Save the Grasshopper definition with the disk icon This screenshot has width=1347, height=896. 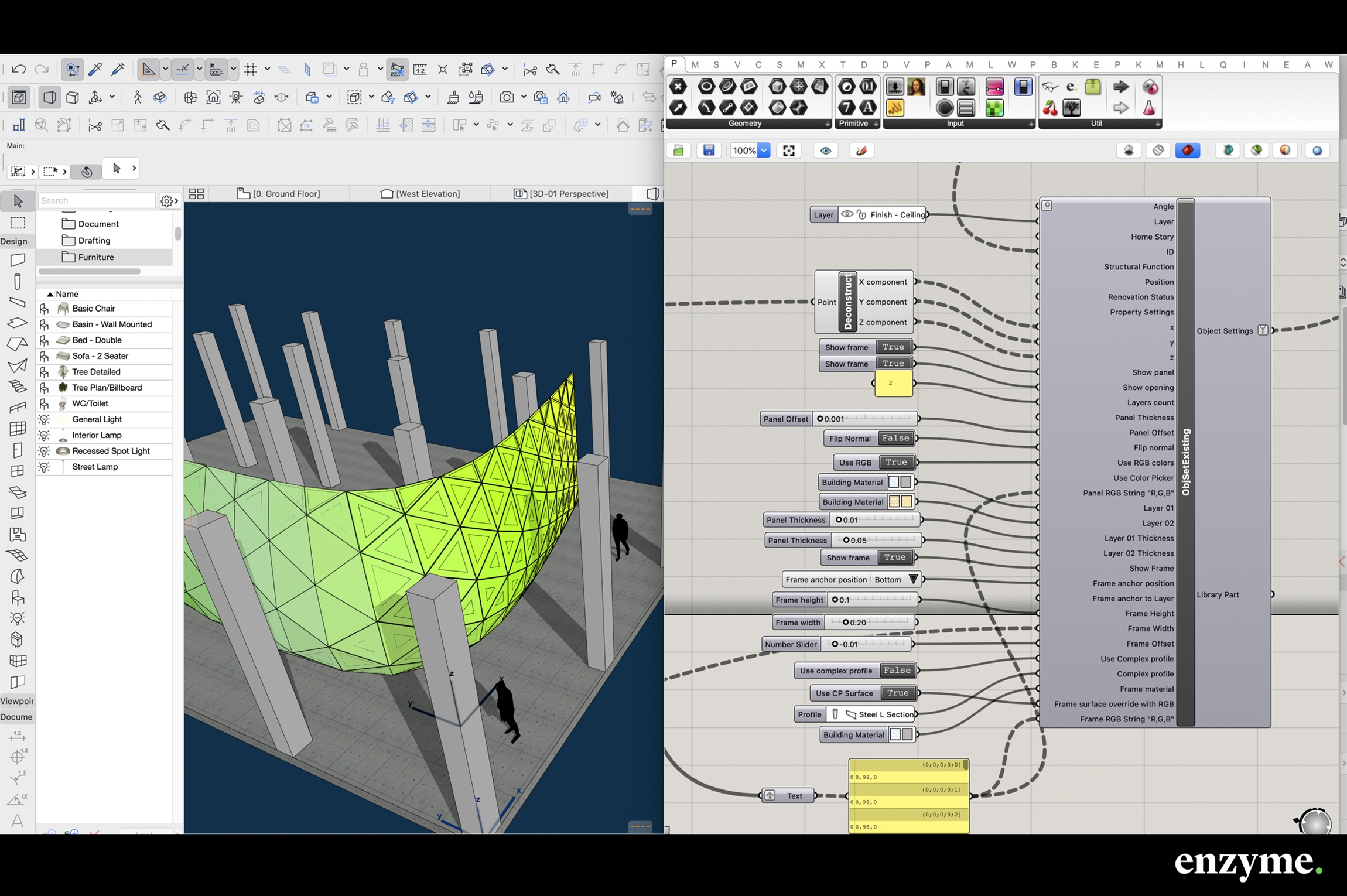[709, 151]
